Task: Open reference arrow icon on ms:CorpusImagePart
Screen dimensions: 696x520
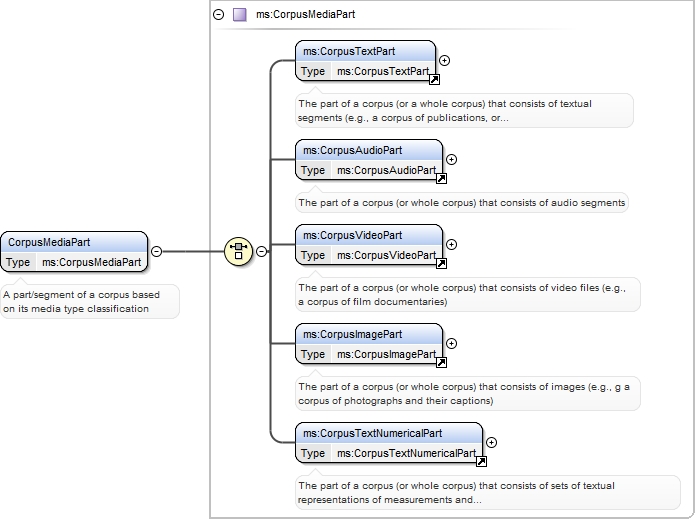Action: pyautogui.click(x=441, y=362)
